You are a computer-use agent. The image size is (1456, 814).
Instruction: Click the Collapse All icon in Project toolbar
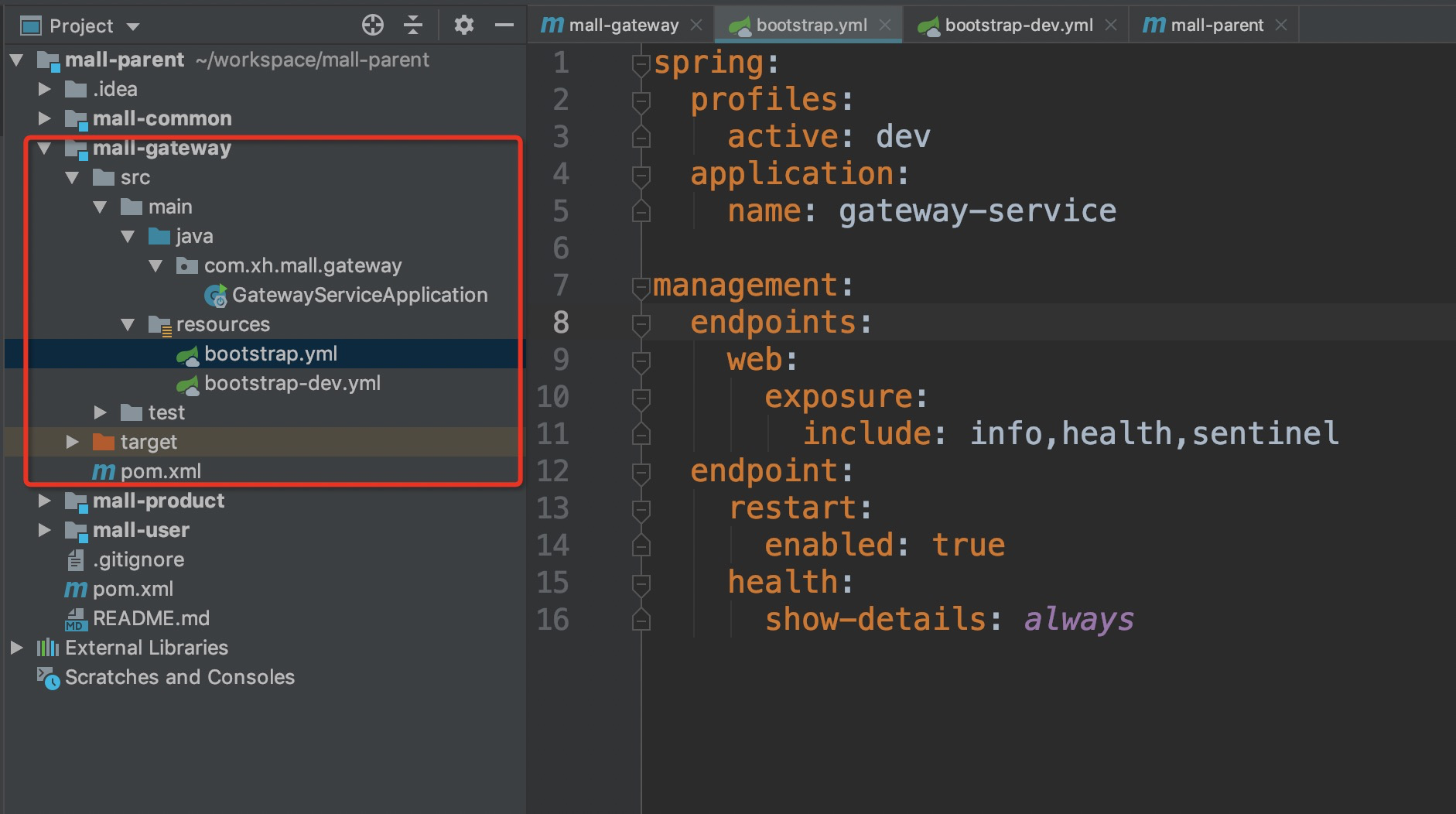[414, 24]
